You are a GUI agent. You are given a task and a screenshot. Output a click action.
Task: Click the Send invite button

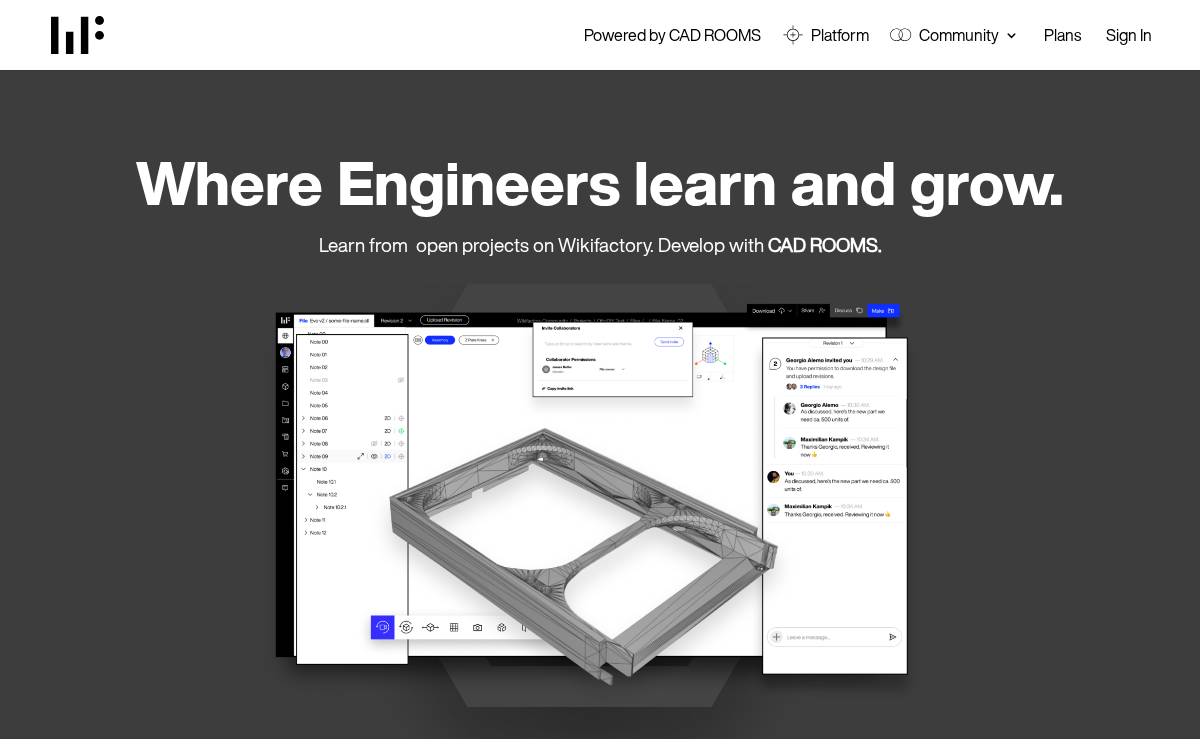[x=669, y=342]
